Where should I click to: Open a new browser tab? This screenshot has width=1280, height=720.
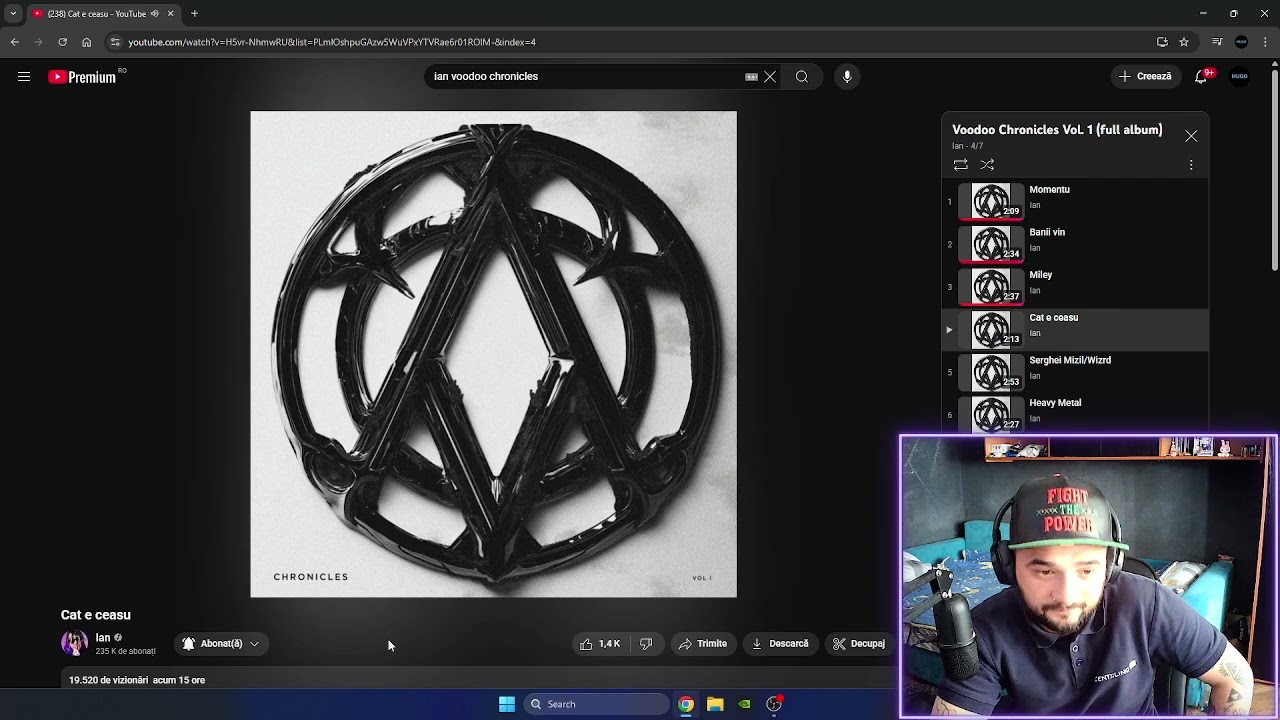coord(195,14)
